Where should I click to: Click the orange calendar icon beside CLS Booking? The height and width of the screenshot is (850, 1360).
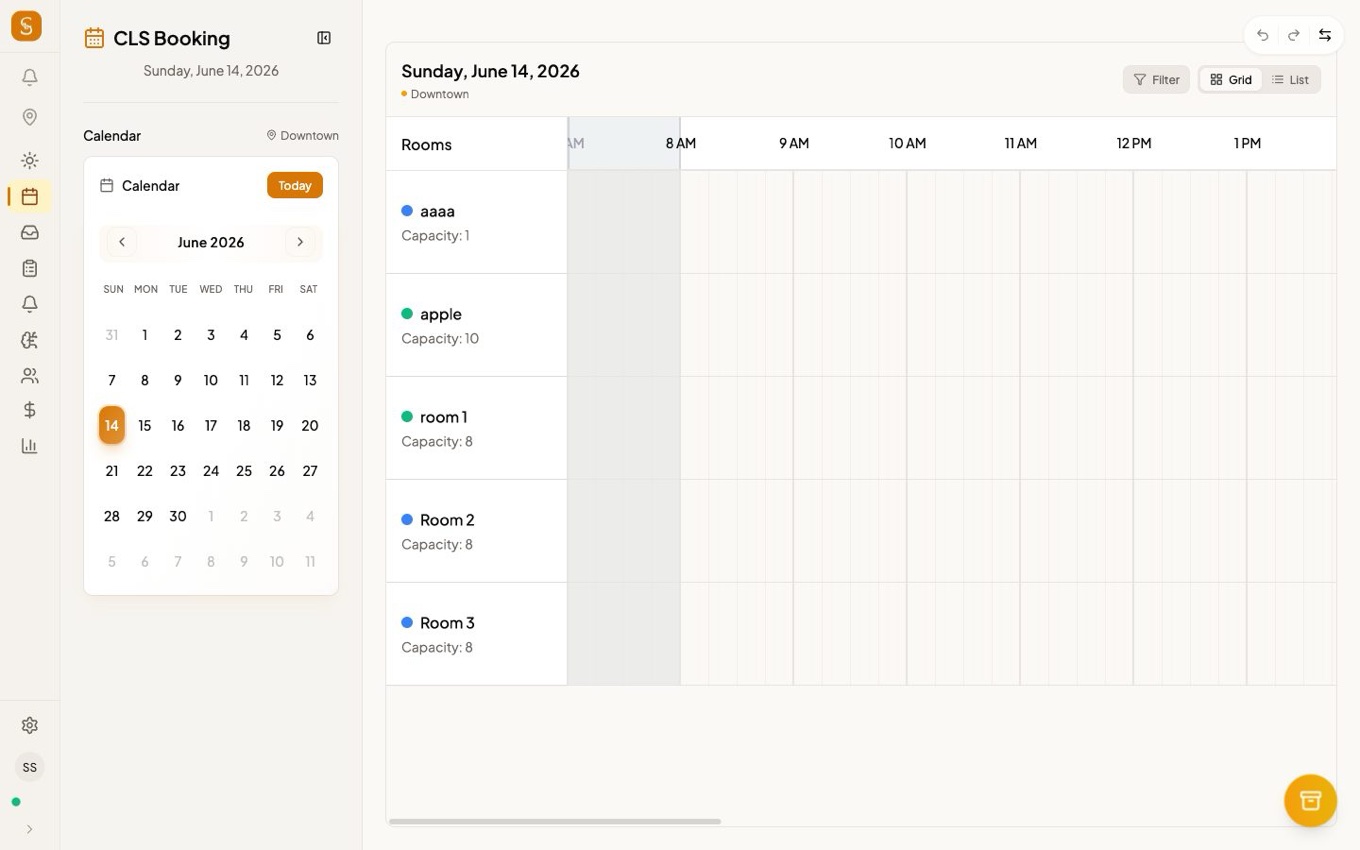coord(94,38)
